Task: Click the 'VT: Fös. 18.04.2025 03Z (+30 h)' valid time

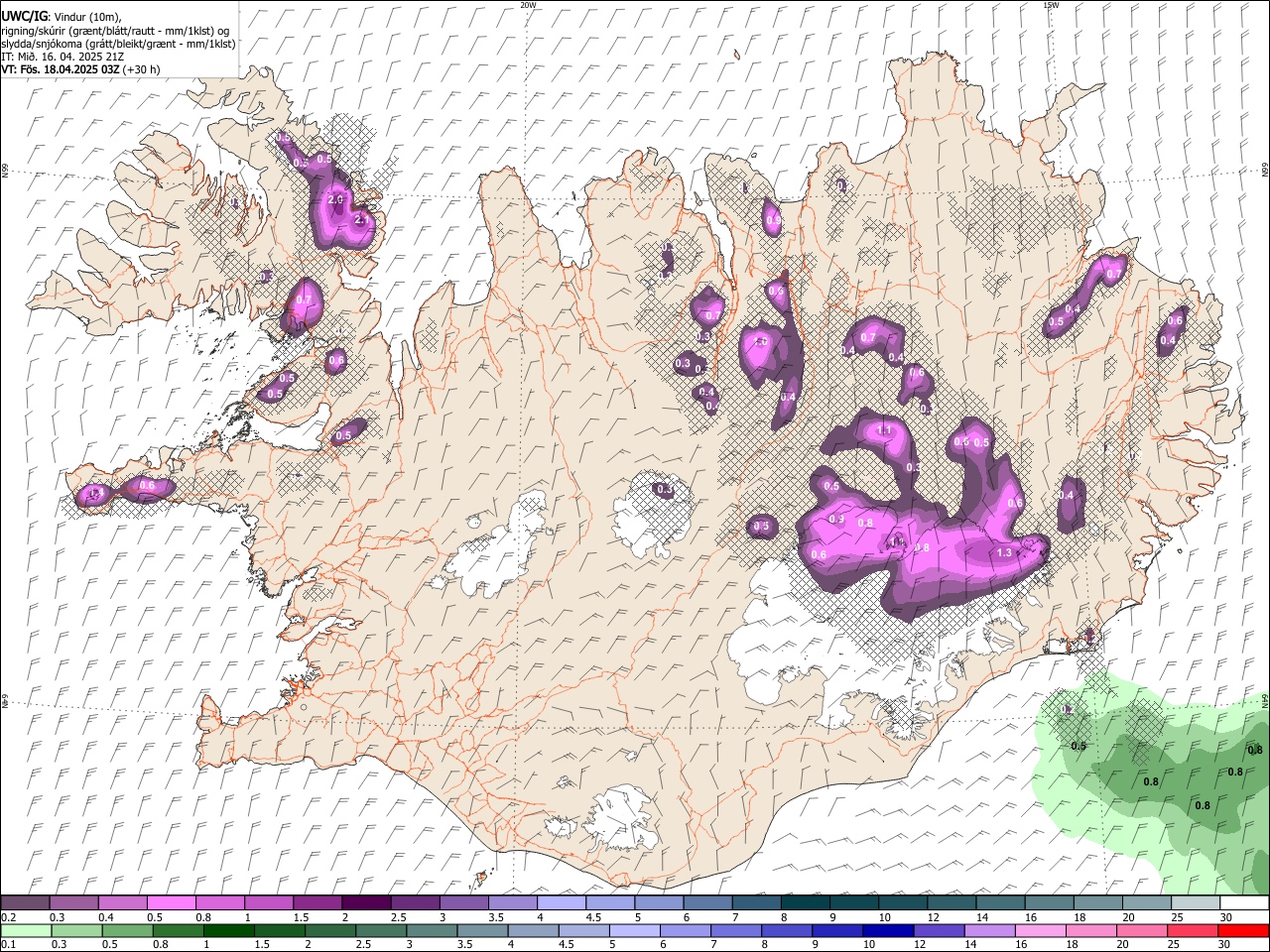Action: [80, 69]
